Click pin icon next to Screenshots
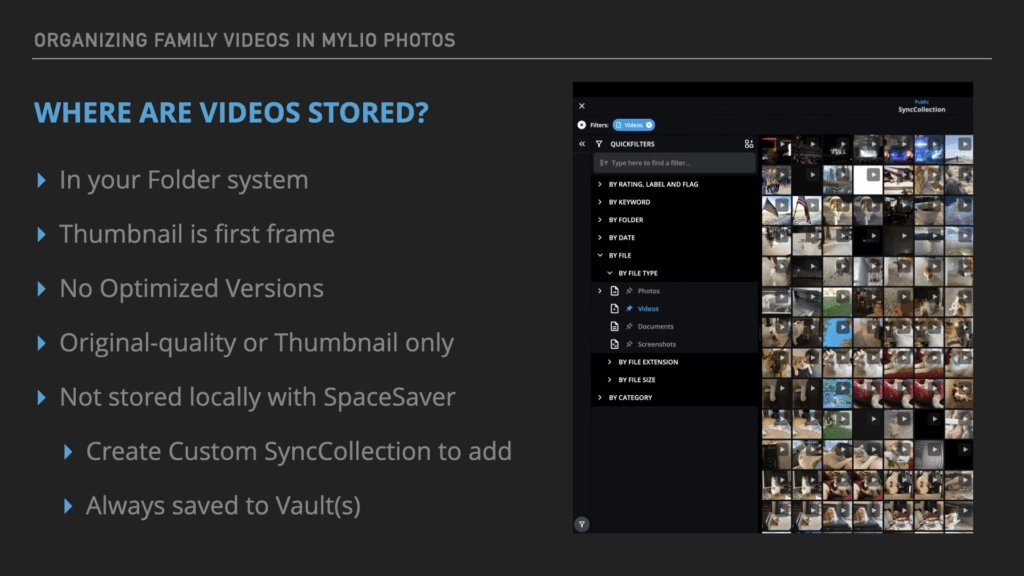1024x576 pixels. (x=629, y=345)
